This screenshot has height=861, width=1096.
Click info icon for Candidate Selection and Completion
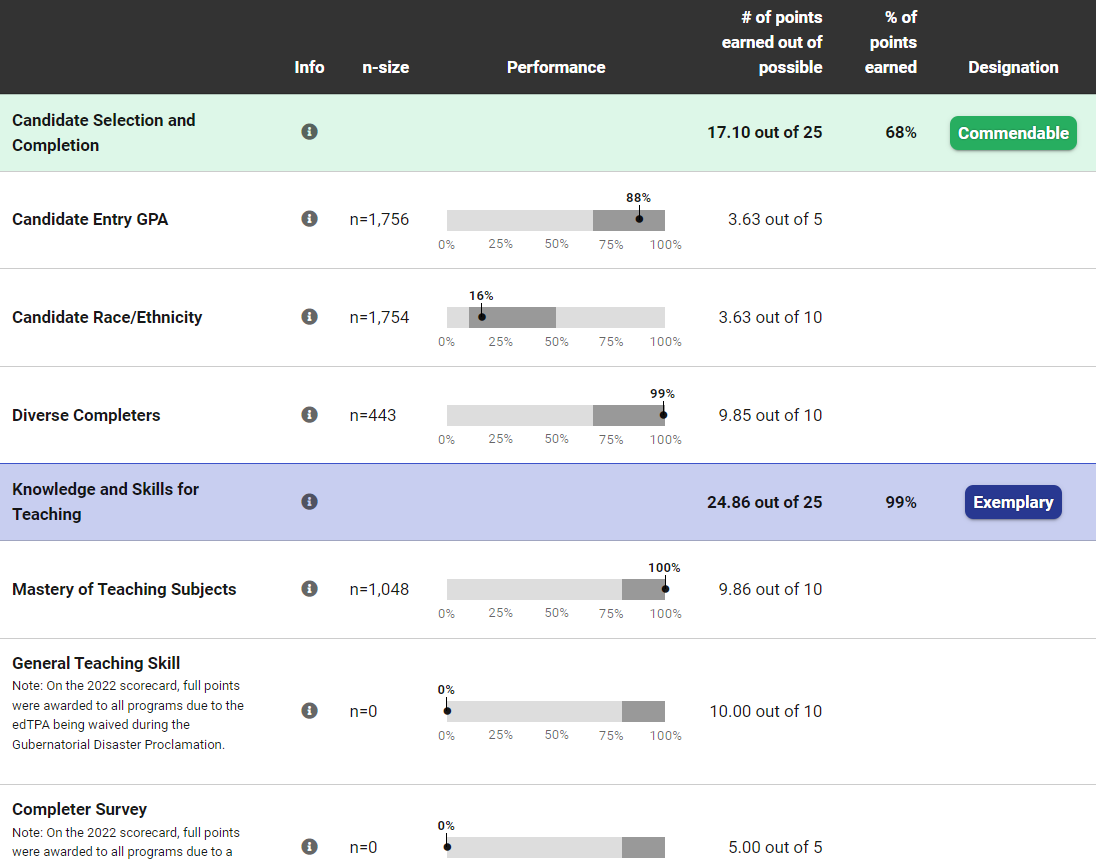pos(309,132)
